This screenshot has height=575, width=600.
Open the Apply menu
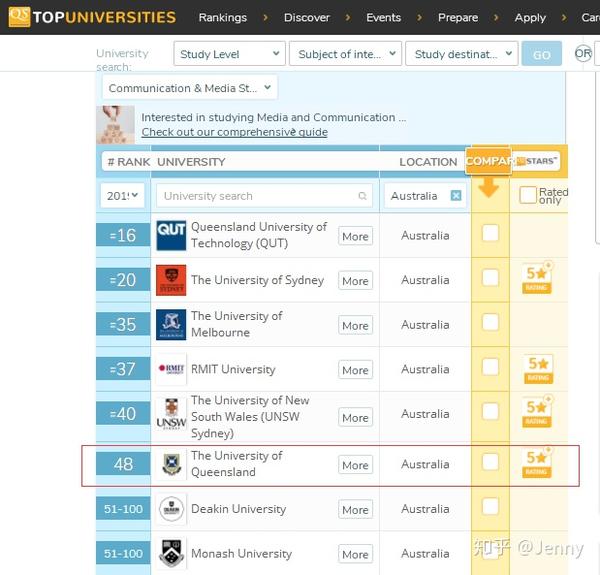coord(530,18)
